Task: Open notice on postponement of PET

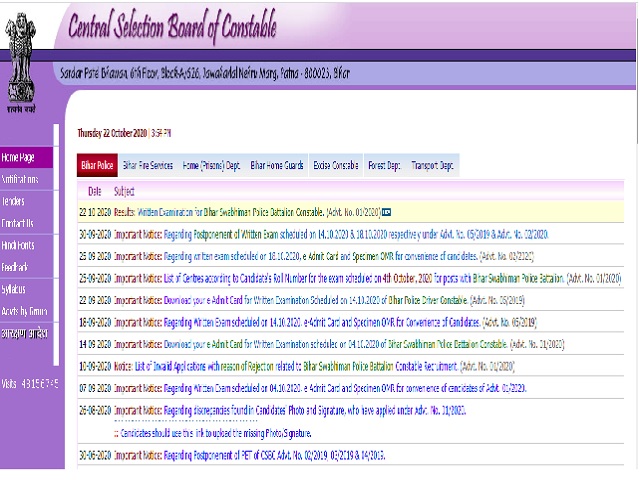Action: click(x=249, y=456)
